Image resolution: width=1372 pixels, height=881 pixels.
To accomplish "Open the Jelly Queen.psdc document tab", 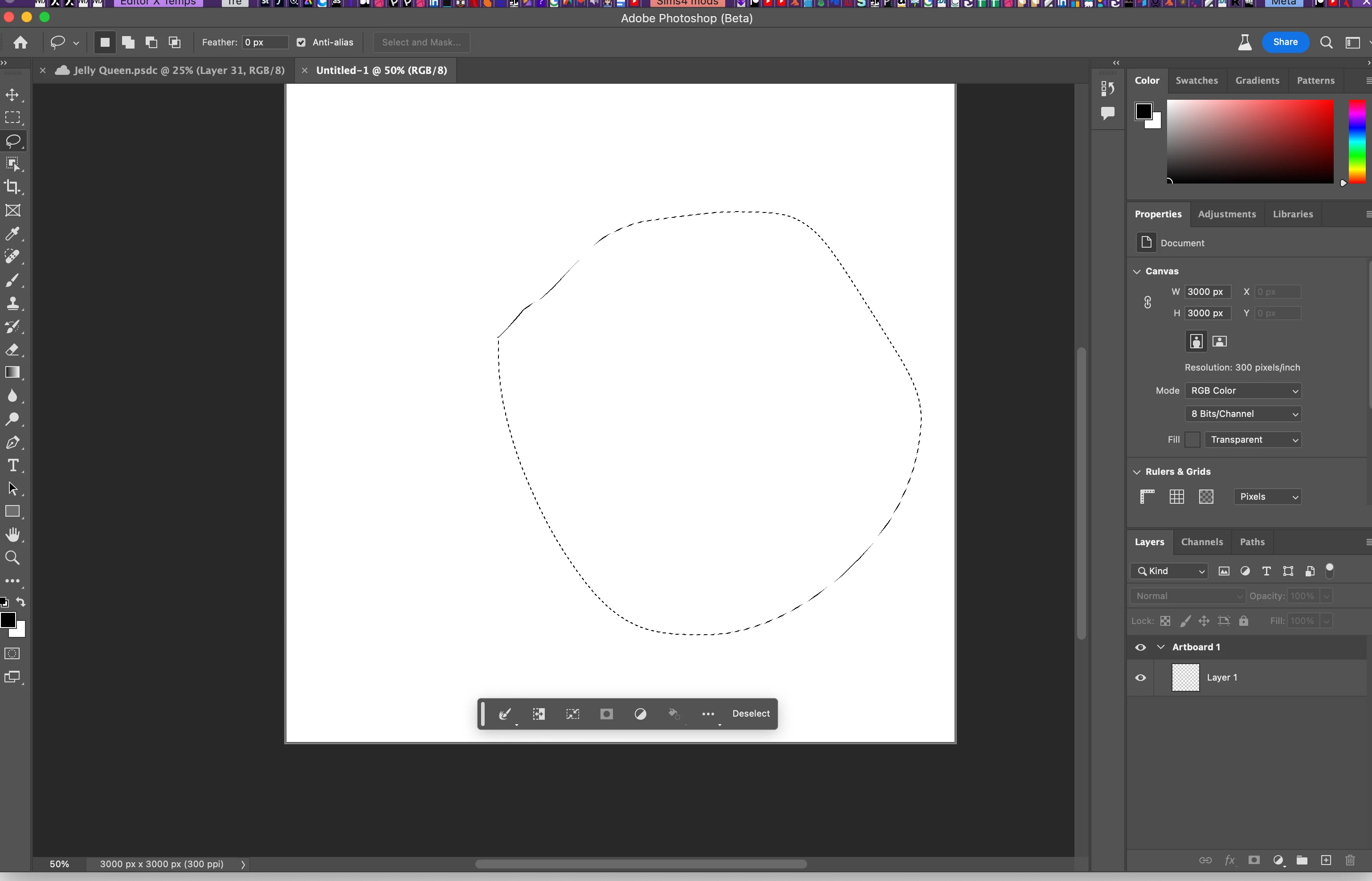I will coord(179,70).
